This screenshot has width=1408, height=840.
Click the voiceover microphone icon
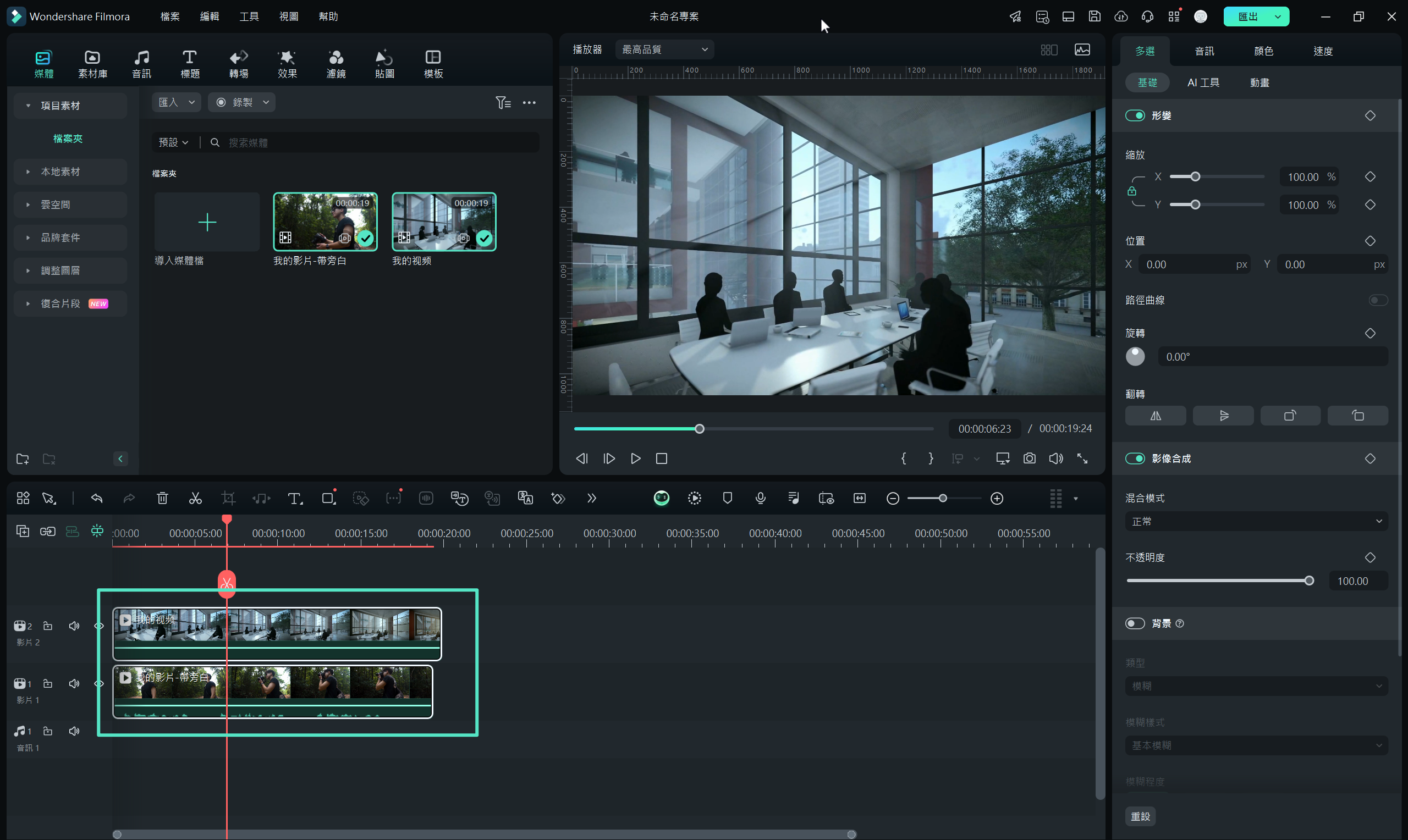760,498
